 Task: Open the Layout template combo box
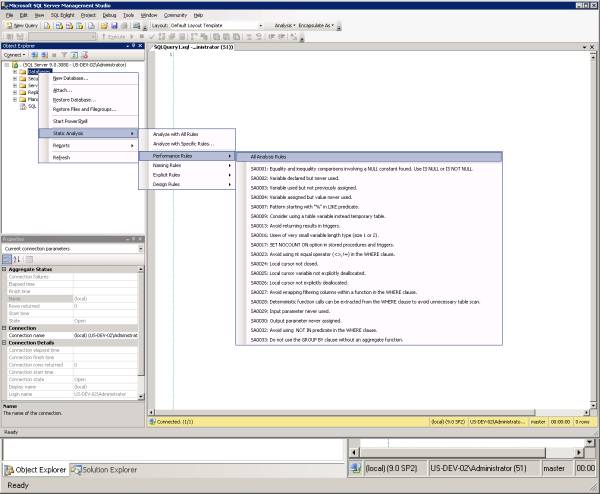point(261,26)
